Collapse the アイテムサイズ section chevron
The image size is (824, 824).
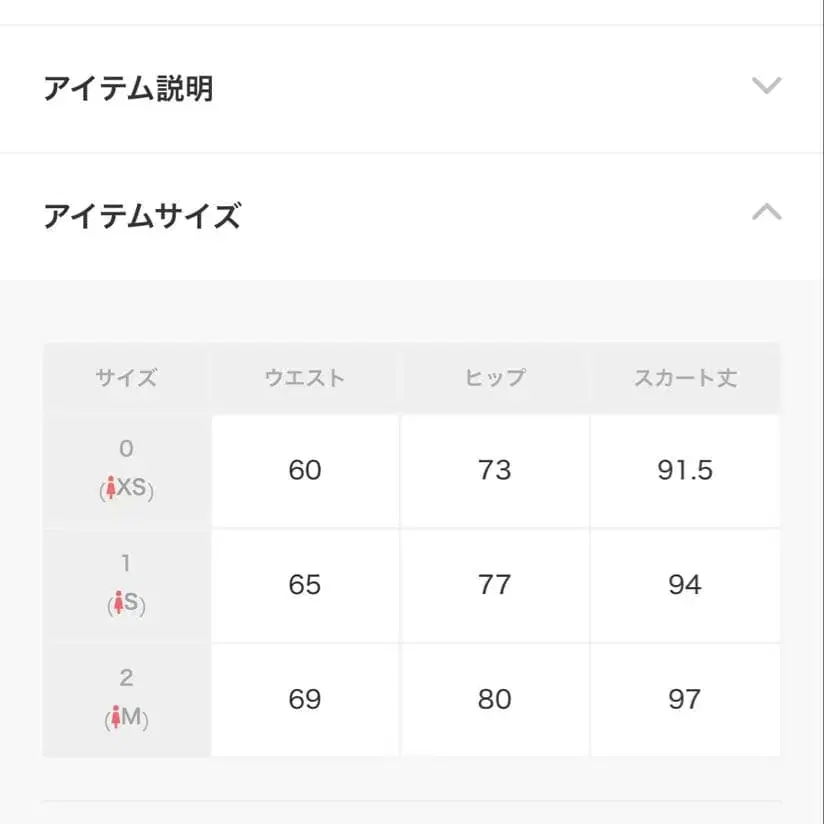[x=765, y=213]
